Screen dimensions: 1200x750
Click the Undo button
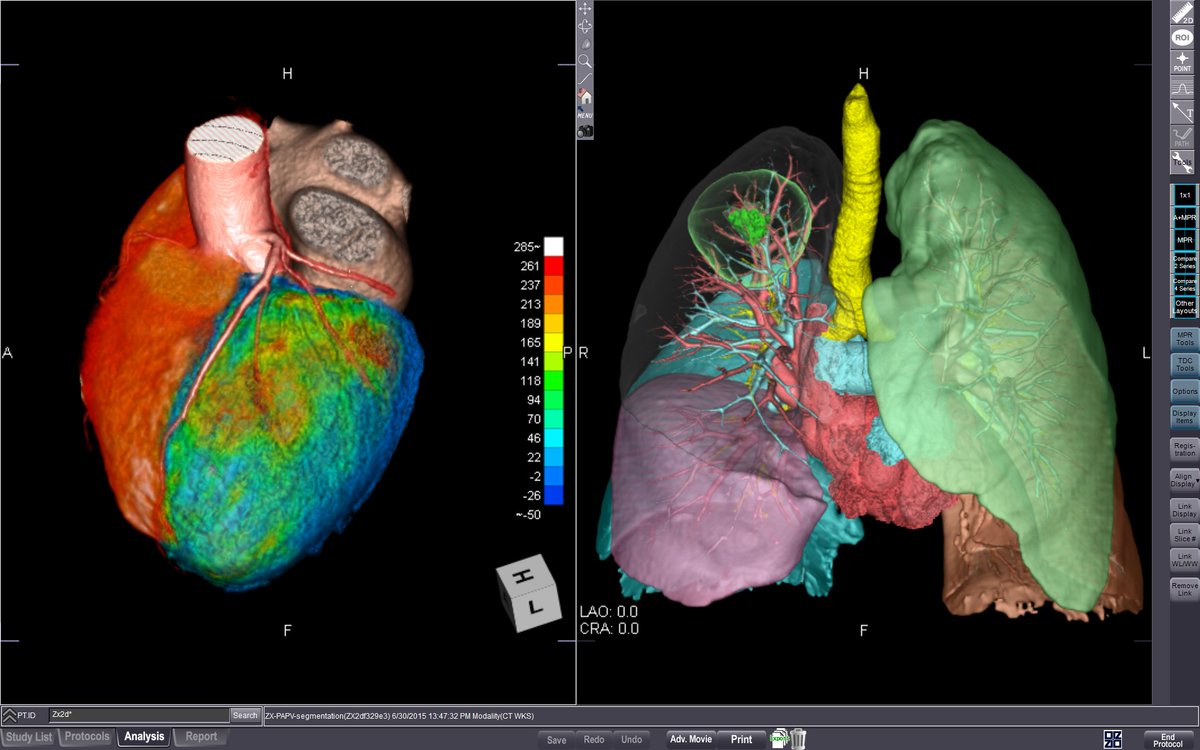click(x=631, y=740)
